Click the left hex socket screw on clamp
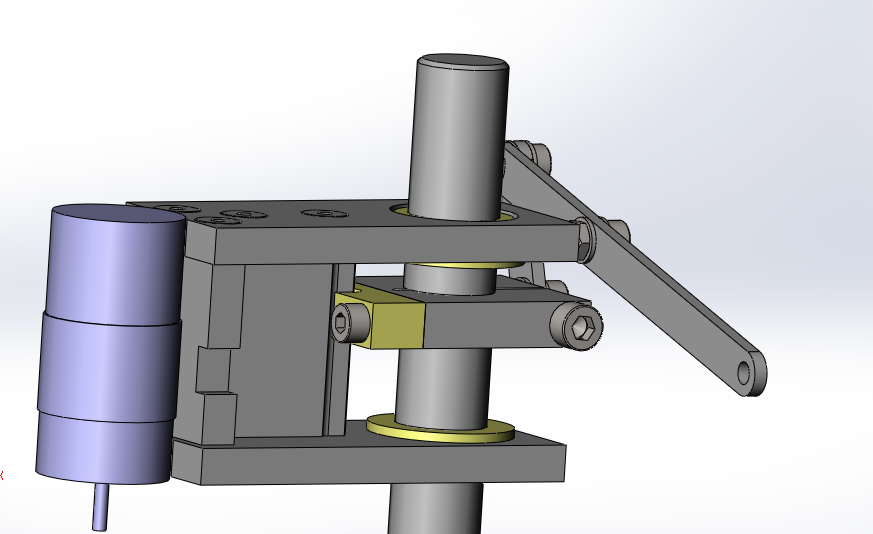This screenshot has height=534, width=873. pyautogui.click(x=343, y=323)
